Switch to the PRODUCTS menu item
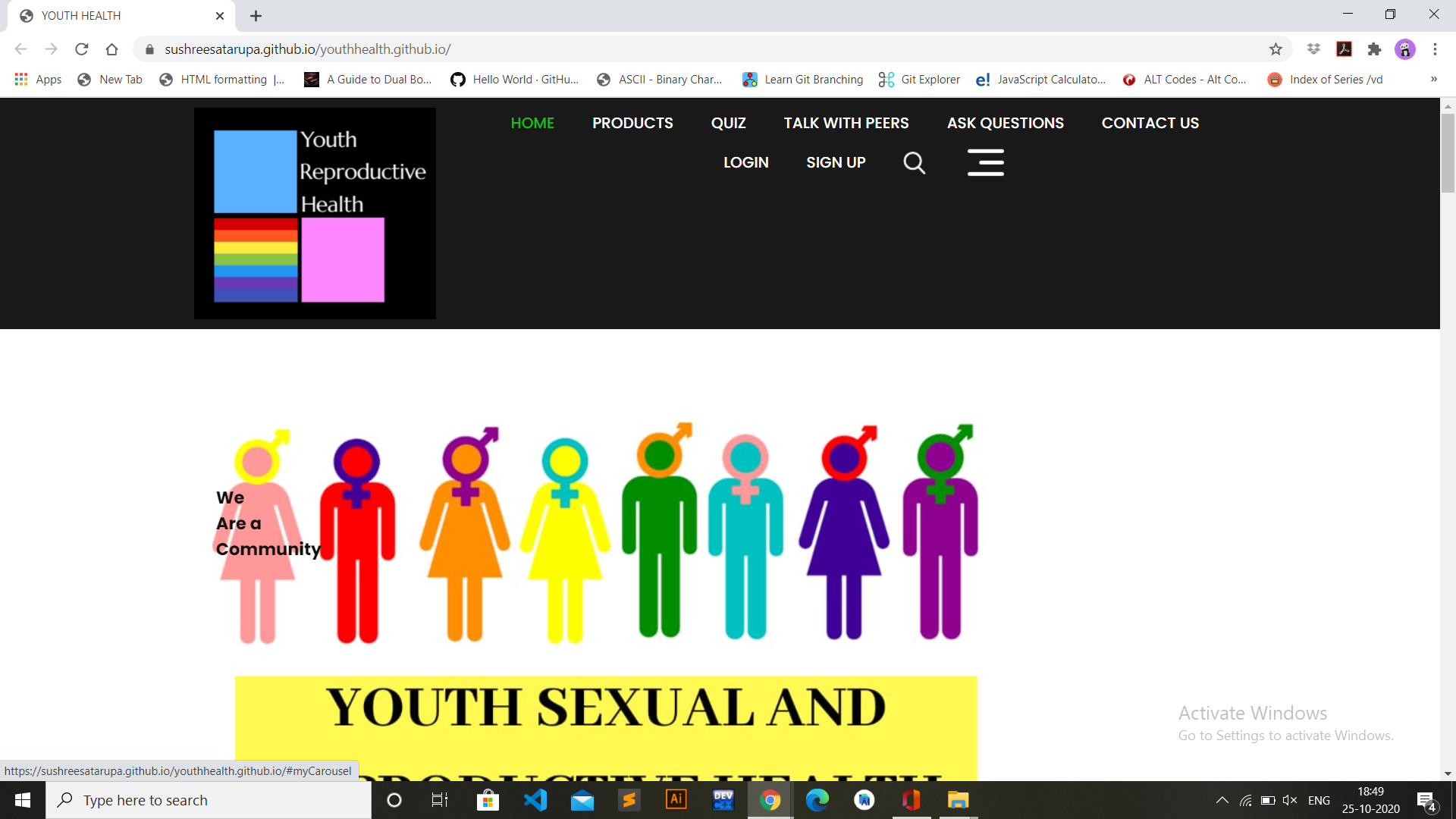The image size is (1456, 819). 632,123
